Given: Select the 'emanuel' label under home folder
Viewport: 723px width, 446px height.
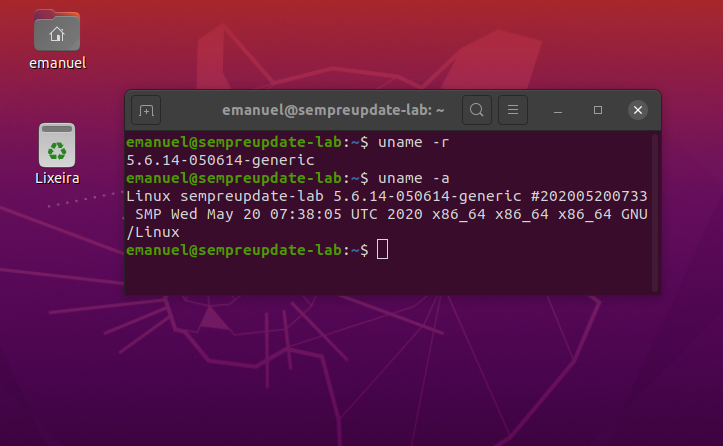Looking at the screenshot, I should (x=57, y=63).
